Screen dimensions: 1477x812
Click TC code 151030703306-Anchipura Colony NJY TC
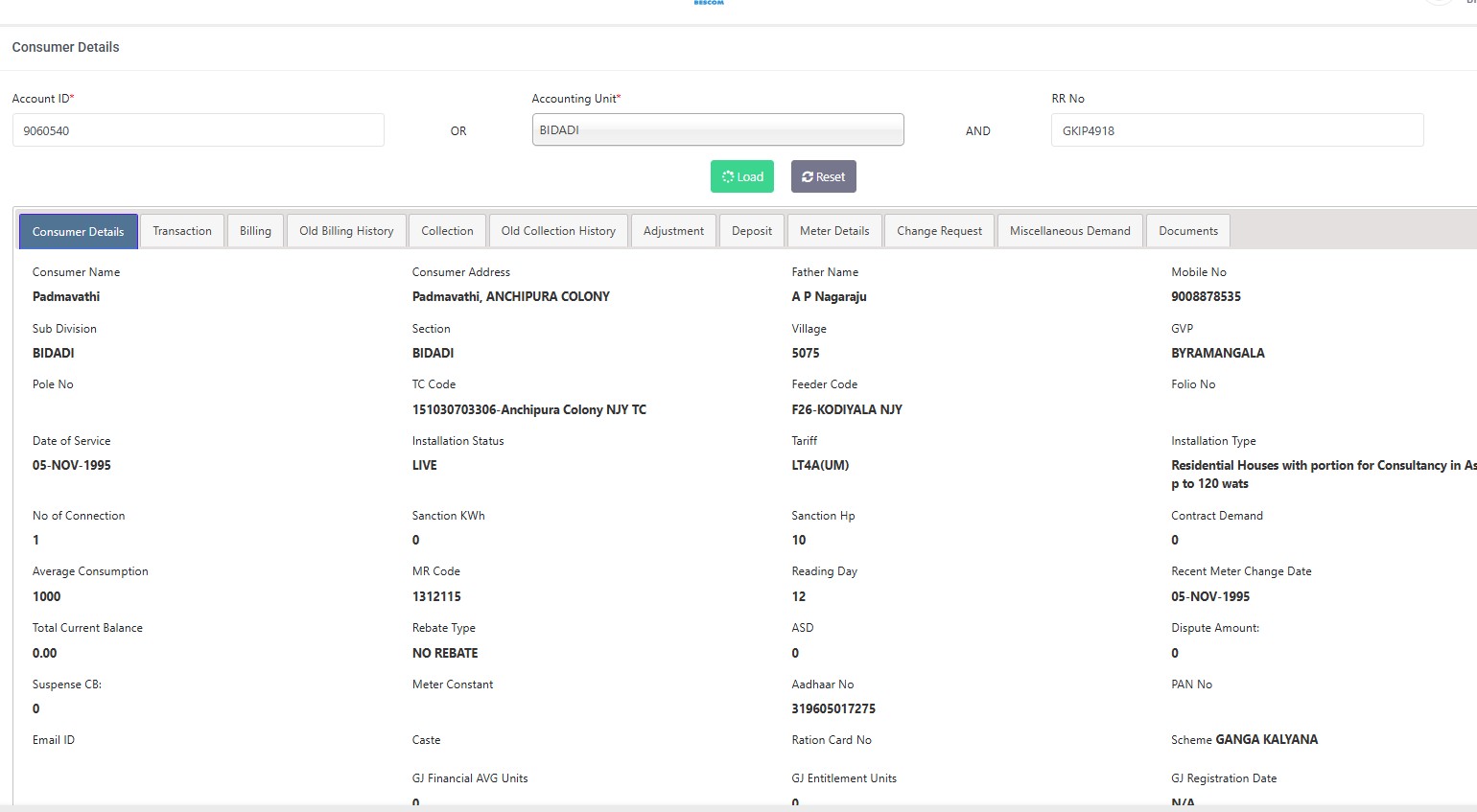click(529, 409)
